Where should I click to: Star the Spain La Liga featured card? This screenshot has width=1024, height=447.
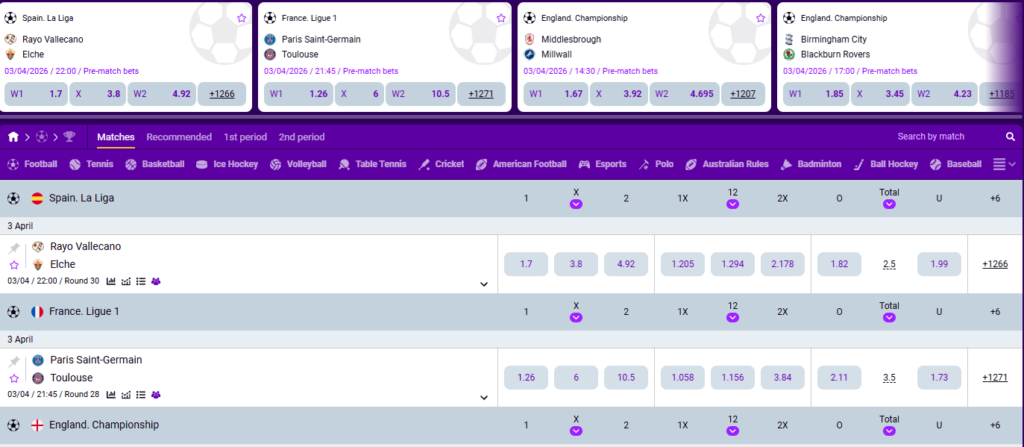point(242,18)
